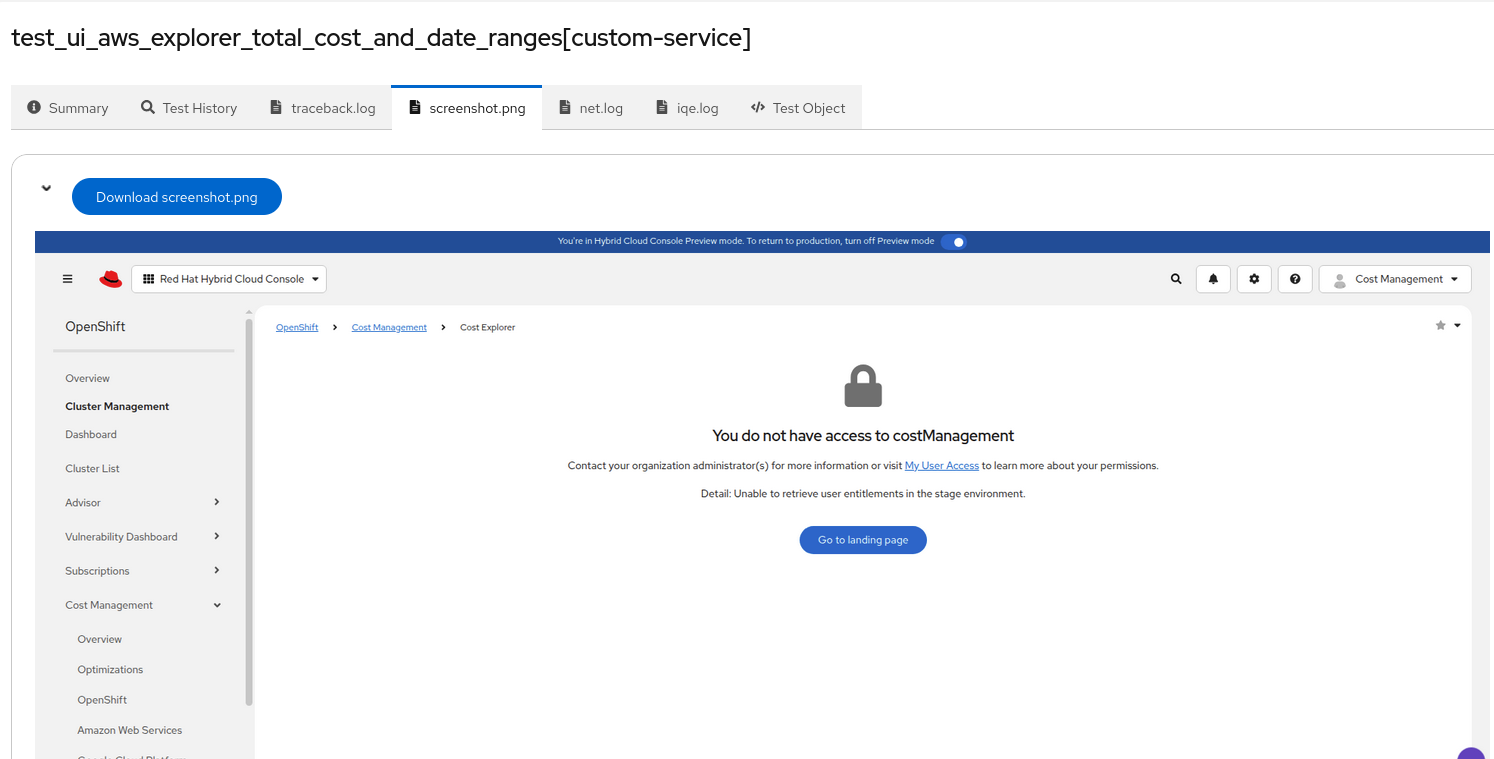Open the help question mark icon

(x=1295, y=279)
